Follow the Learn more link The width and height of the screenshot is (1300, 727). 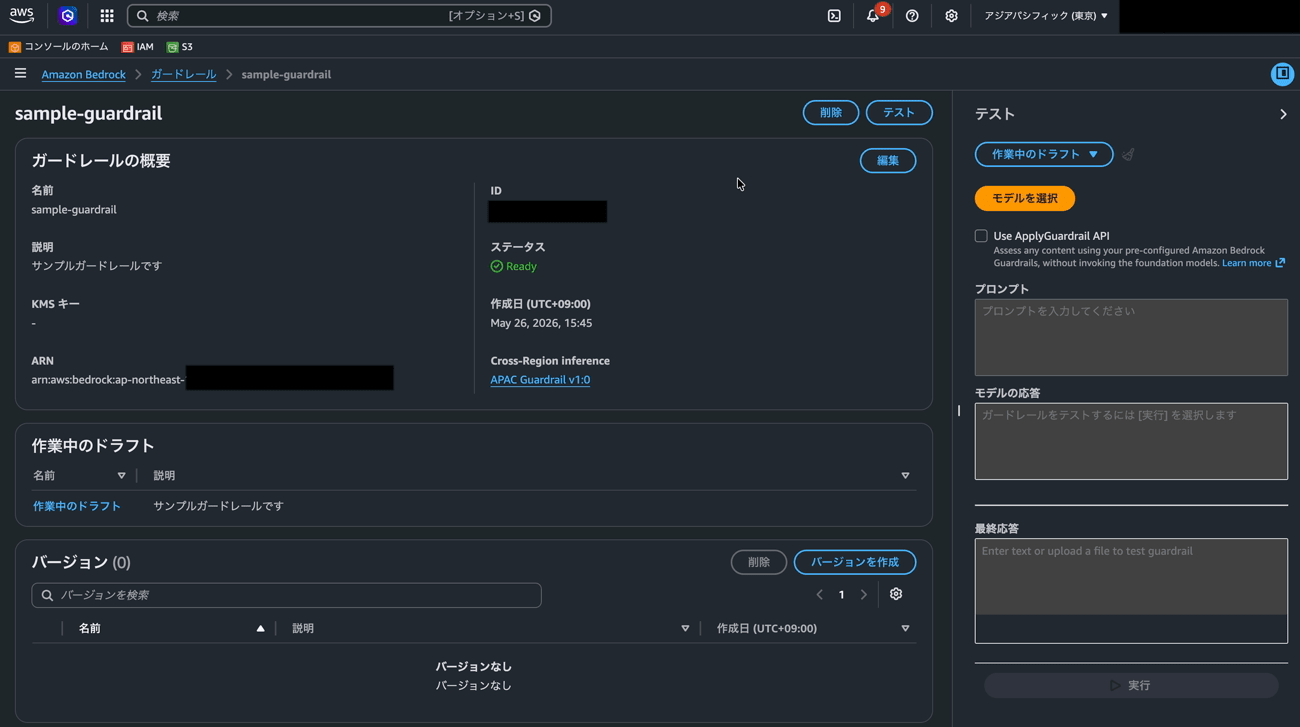coord(1253,263)
